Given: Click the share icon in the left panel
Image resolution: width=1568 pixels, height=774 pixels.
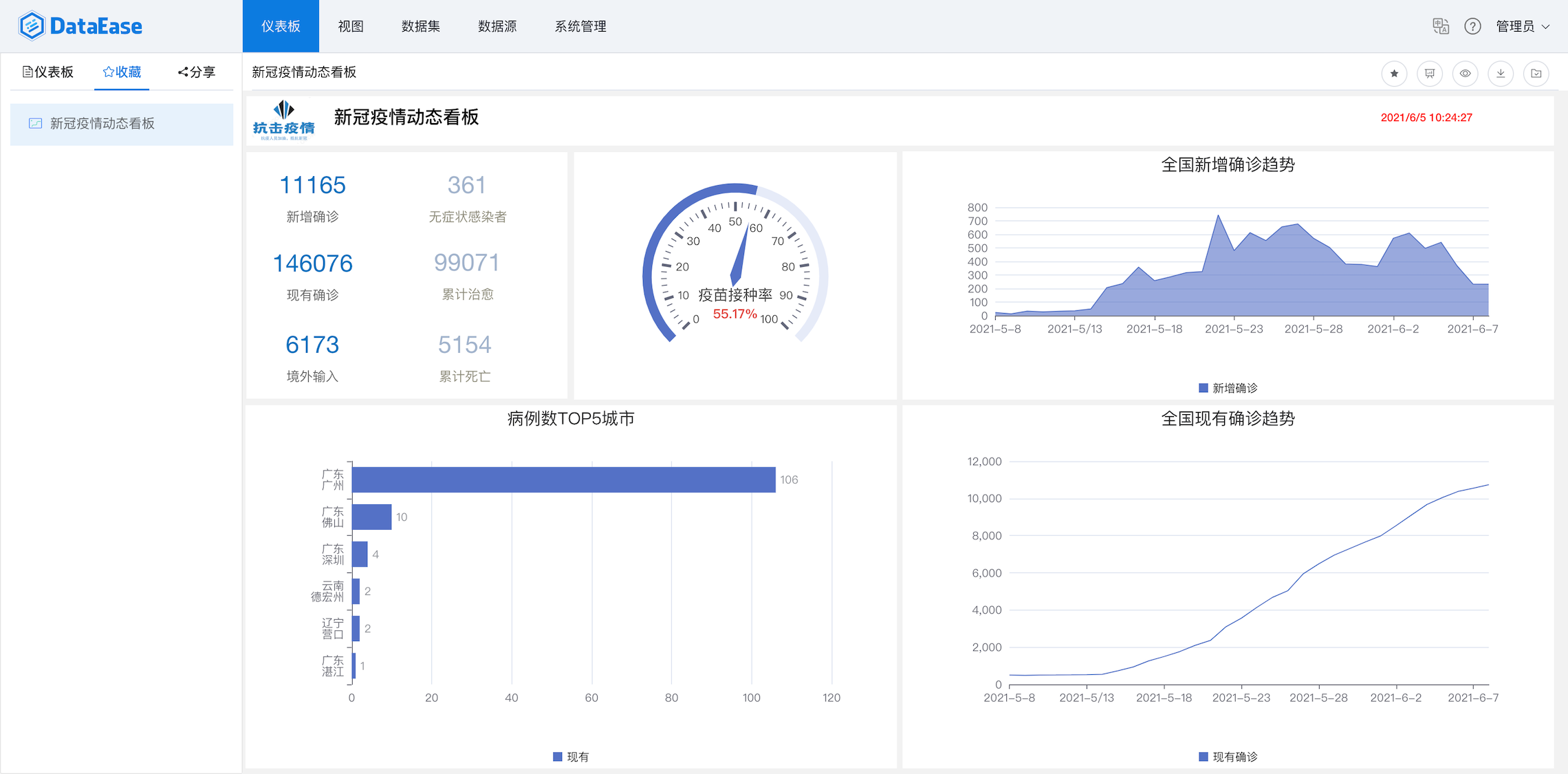Looking at the screenshot, I should click(x=196, y=72).
